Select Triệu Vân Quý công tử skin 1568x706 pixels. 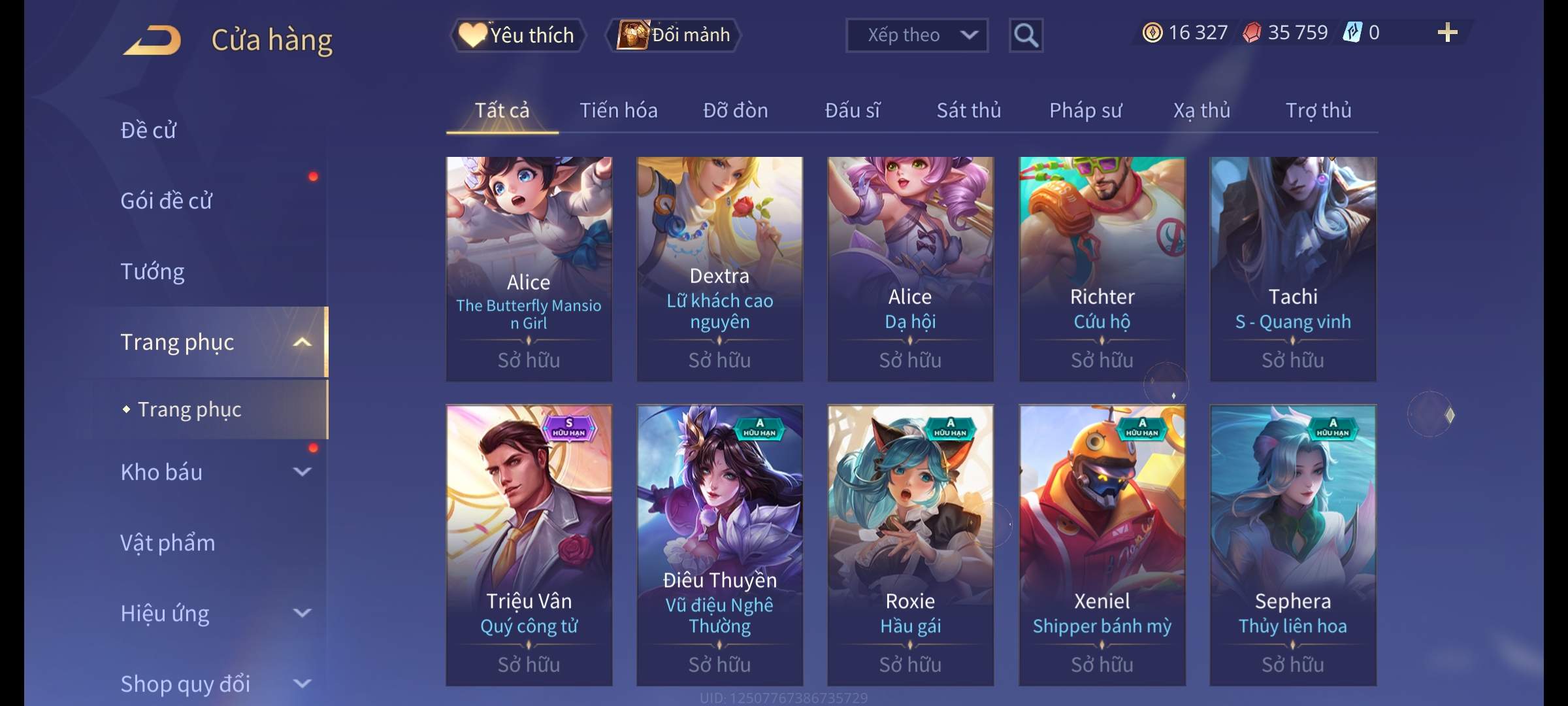pyautogui.click(x=529, y=545)
